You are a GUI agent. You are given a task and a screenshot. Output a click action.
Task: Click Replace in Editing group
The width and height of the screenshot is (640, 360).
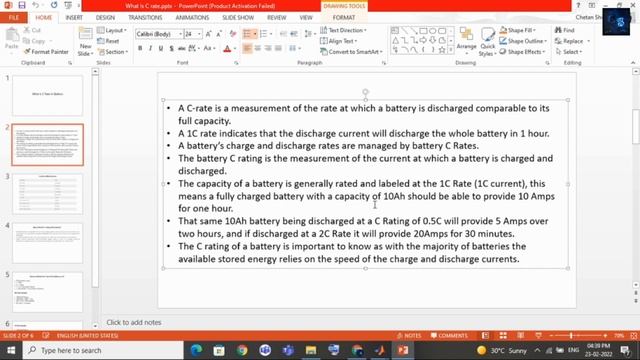point(572,41)
